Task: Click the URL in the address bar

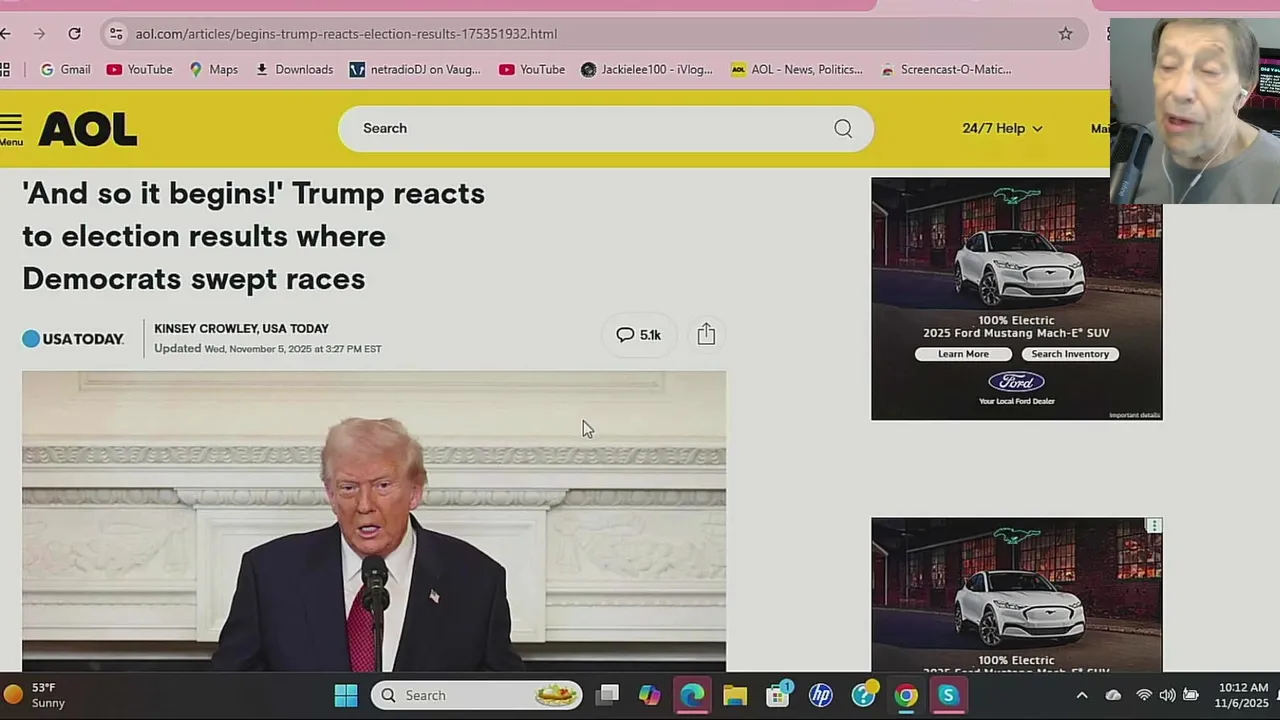Action: tap(346, 34)
